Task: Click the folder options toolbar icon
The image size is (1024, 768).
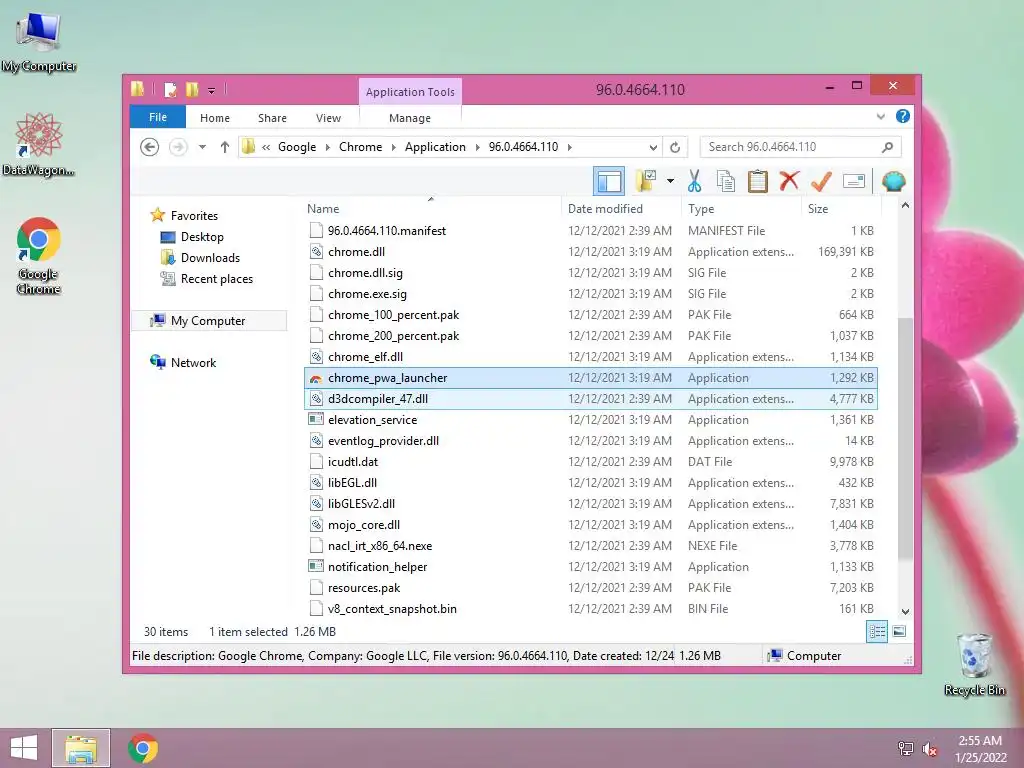Action: coord(645,181)
